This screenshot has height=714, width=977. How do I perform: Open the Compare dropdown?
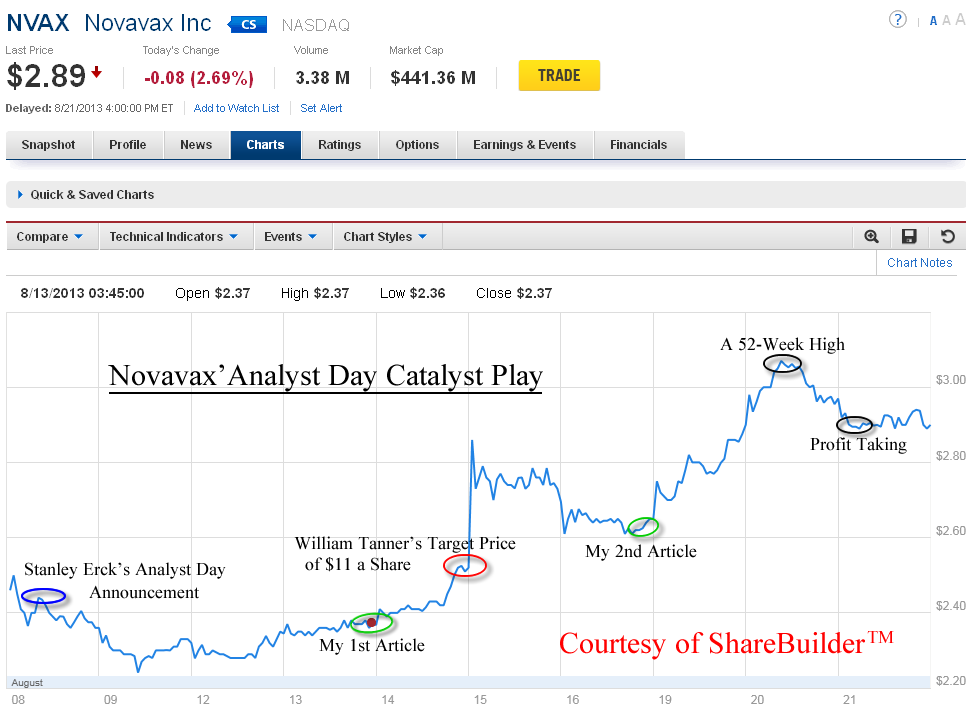(x=50, y=237)
